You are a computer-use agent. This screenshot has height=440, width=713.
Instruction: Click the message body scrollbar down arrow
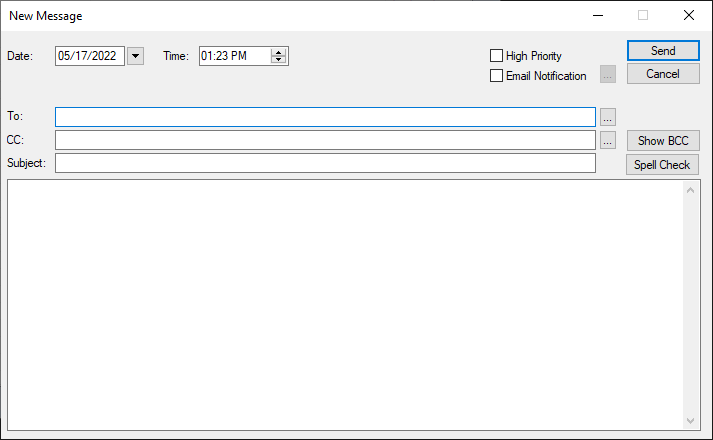click(691, 421)
